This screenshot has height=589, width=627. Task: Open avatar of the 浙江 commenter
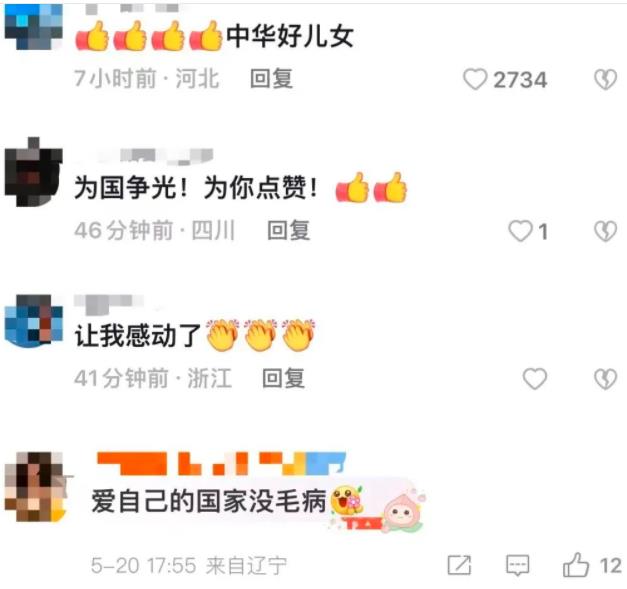pos(34,321)
